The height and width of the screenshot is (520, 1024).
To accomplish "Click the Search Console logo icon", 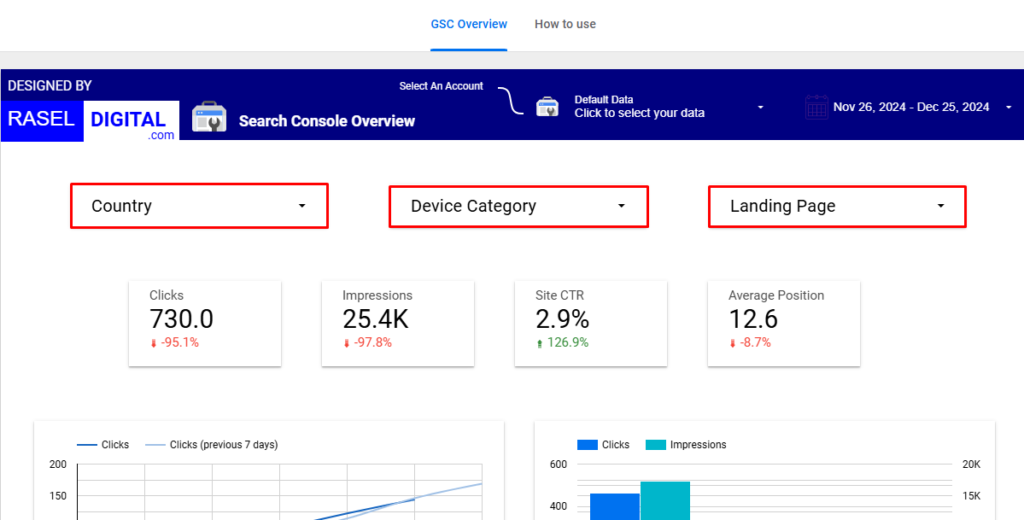I will [209, 118].
